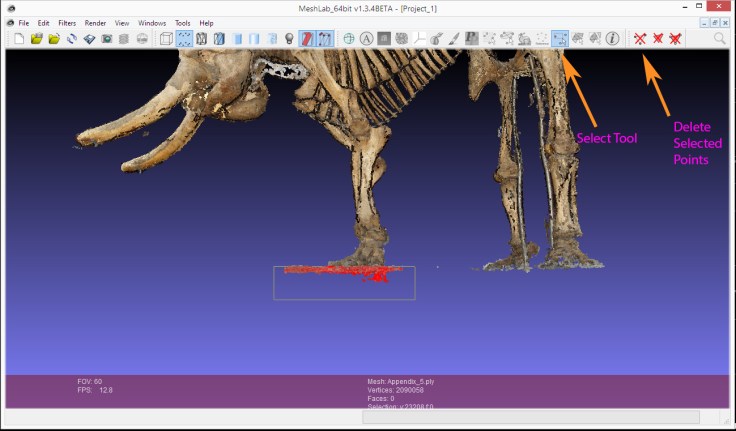Open the layers dialog icon
The image size is (736, 431).
click(x=125, y=39)
